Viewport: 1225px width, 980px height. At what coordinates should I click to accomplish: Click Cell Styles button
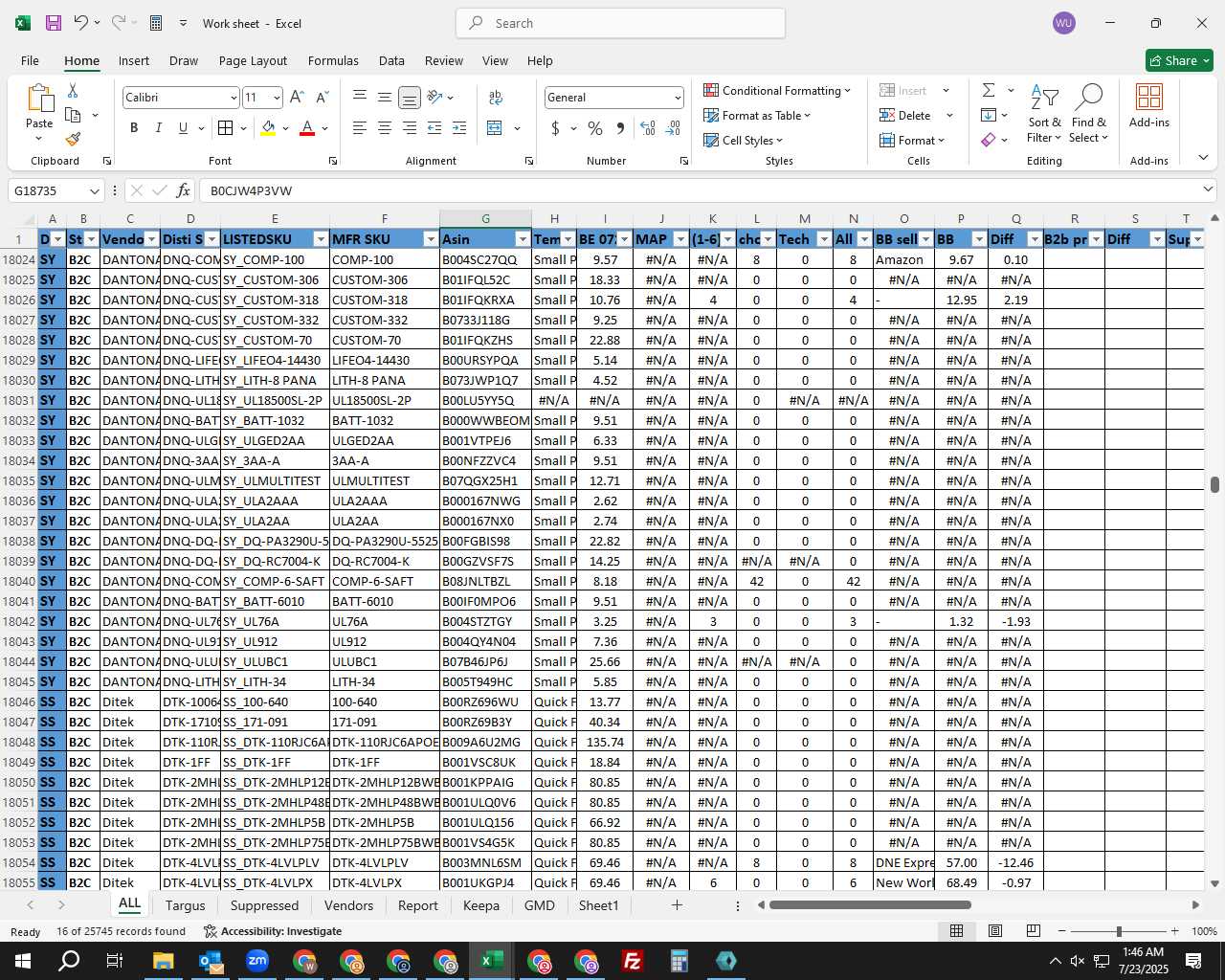[744, 140]
